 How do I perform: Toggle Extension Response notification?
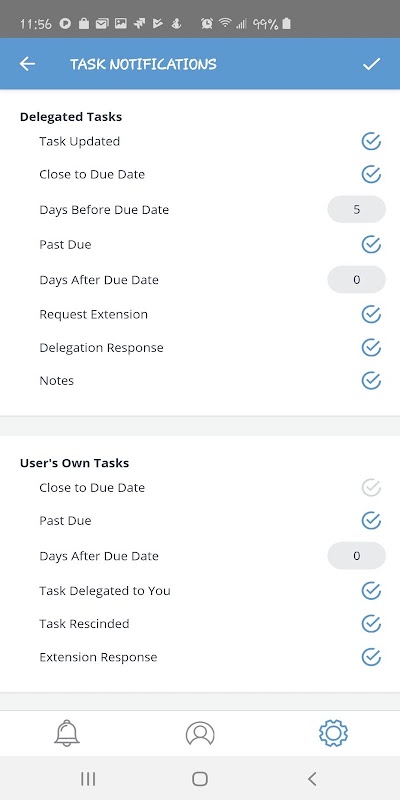[x=371, y=657]
